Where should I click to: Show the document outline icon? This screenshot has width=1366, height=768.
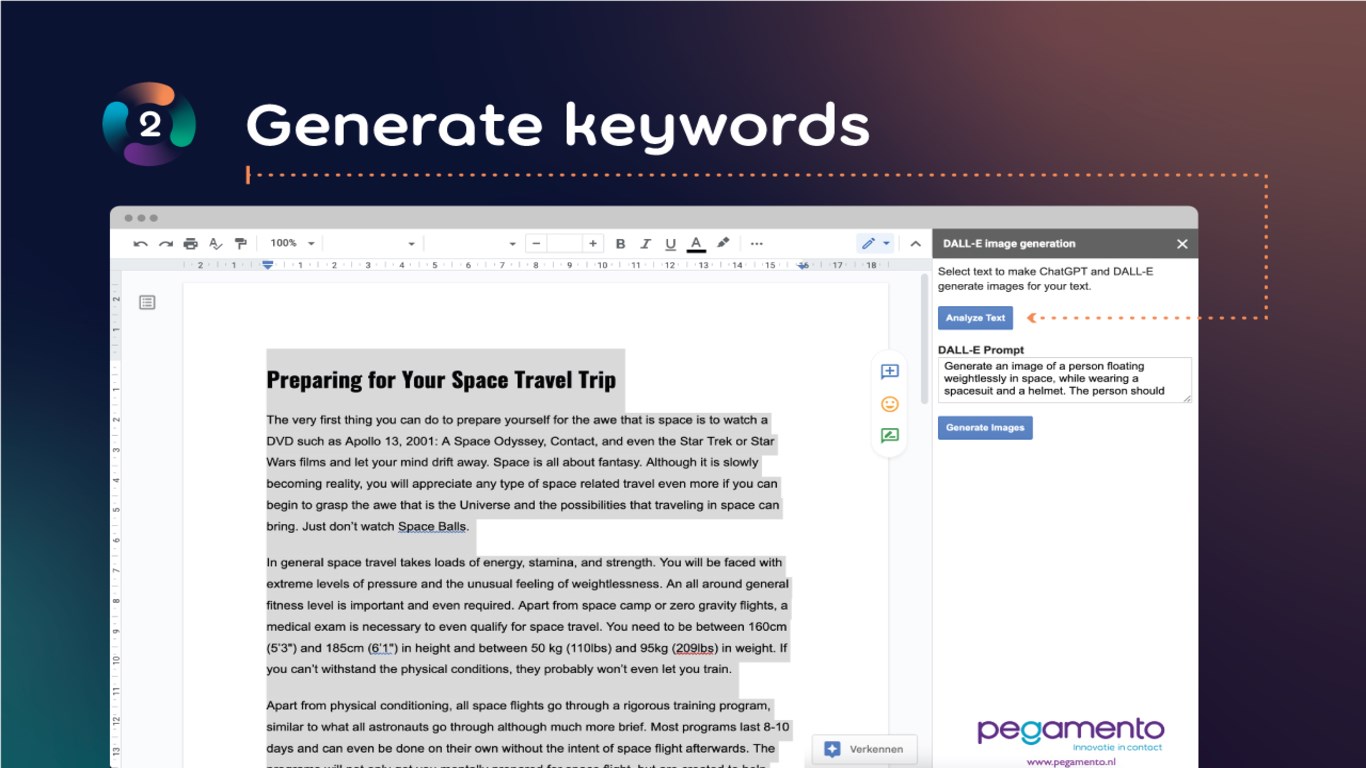coord(147,302)
